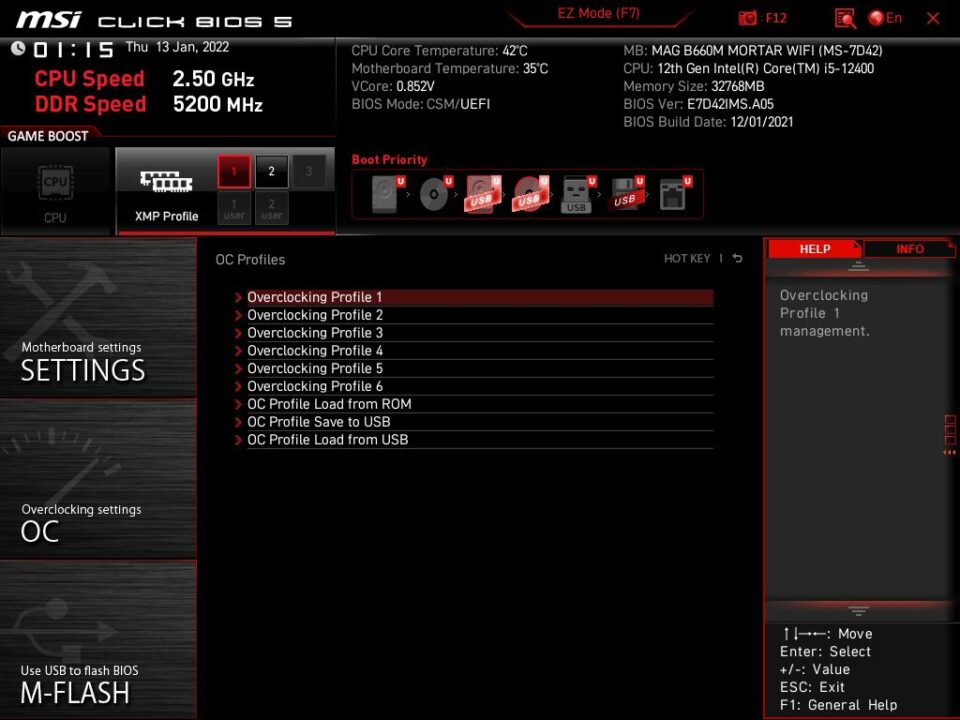Select the optical disc boot device icon

click(x=434, y=193)
